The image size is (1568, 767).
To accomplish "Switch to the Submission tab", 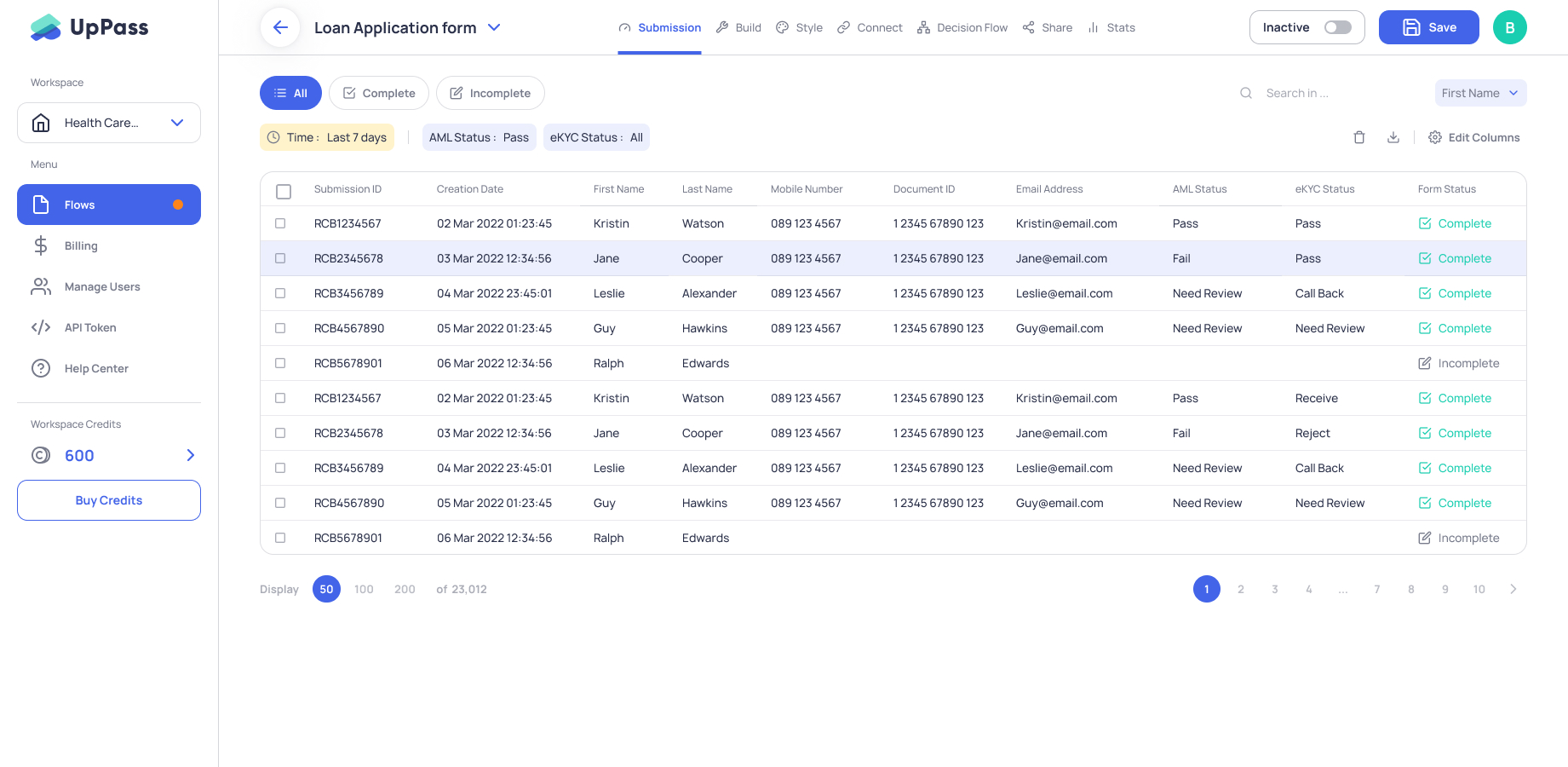I will click(x=660, y=27).
